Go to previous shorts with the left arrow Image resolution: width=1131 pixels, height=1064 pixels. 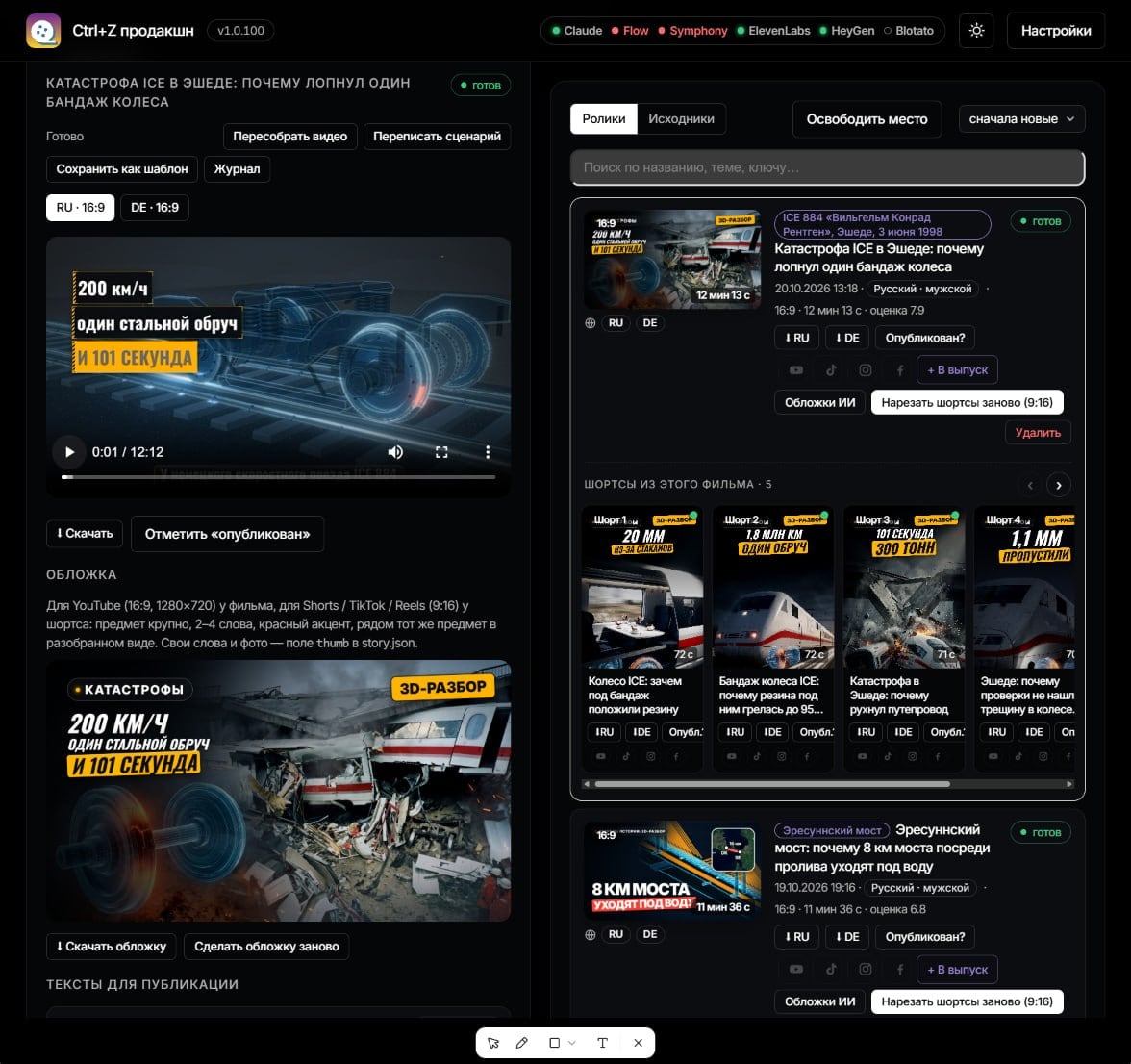point(1030,486)
